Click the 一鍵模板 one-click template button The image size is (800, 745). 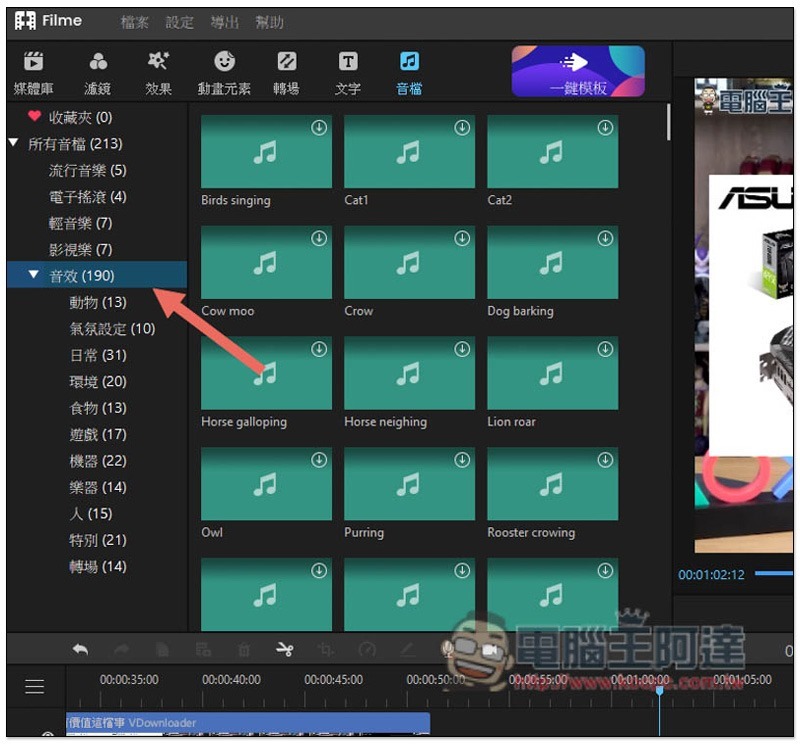[578, 72]
